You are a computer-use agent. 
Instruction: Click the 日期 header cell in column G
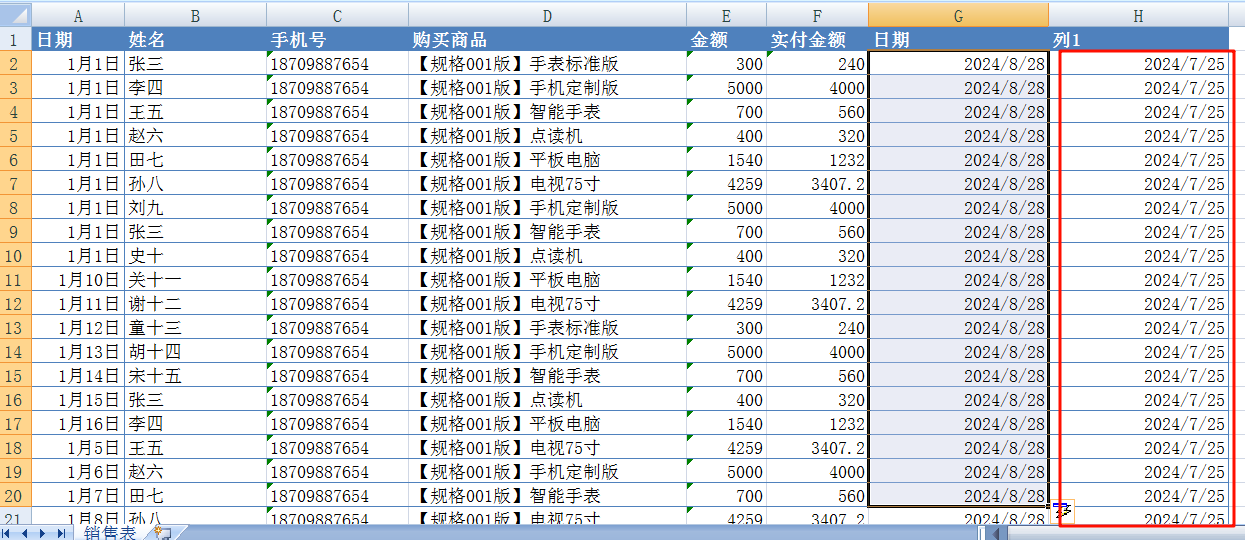[959, 40]
